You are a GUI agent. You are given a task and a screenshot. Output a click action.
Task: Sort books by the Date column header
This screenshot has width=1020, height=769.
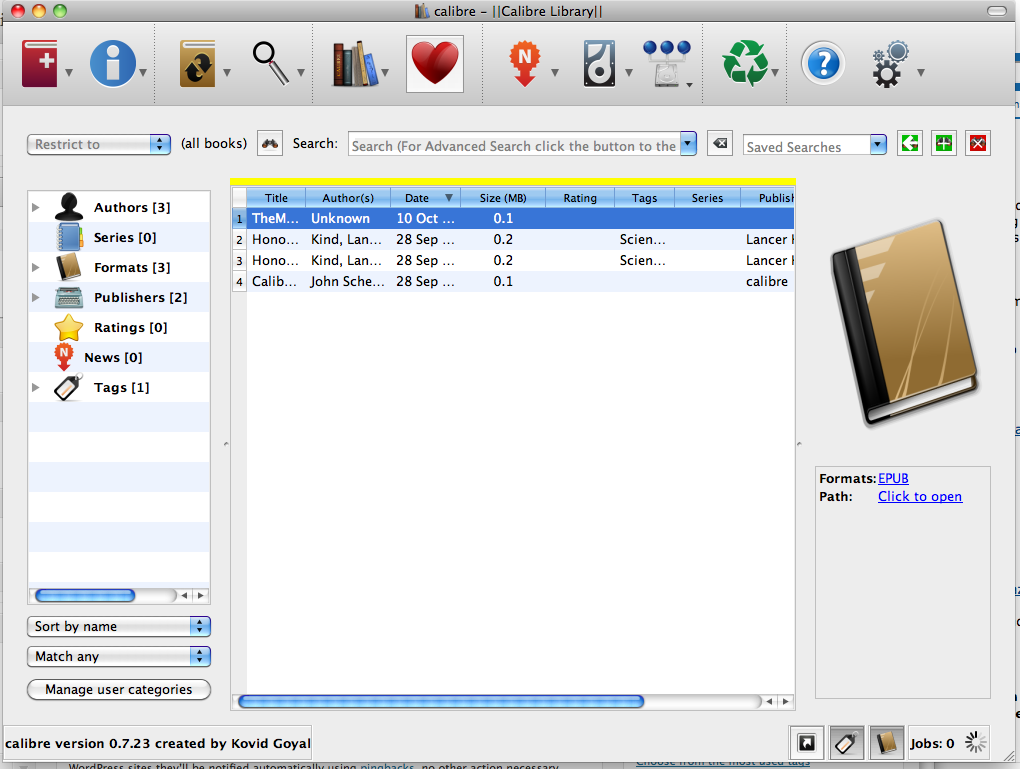tap(425, 198)
